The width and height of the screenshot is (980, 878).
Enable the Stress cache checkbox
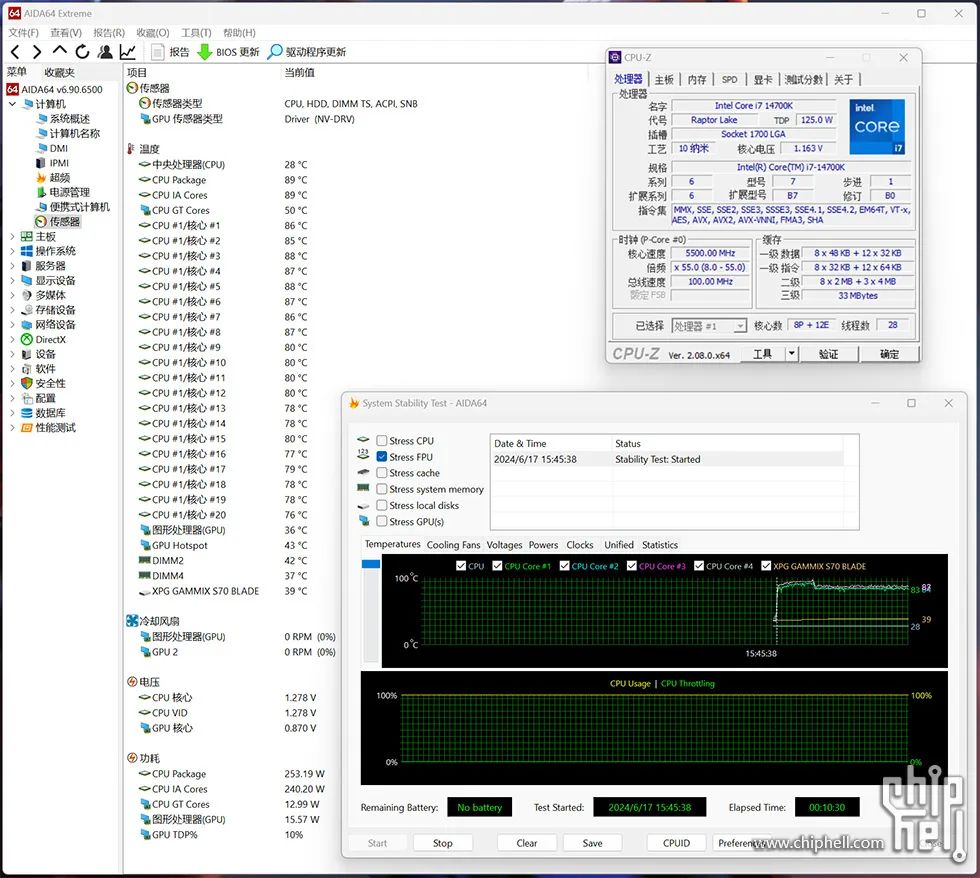382,473
